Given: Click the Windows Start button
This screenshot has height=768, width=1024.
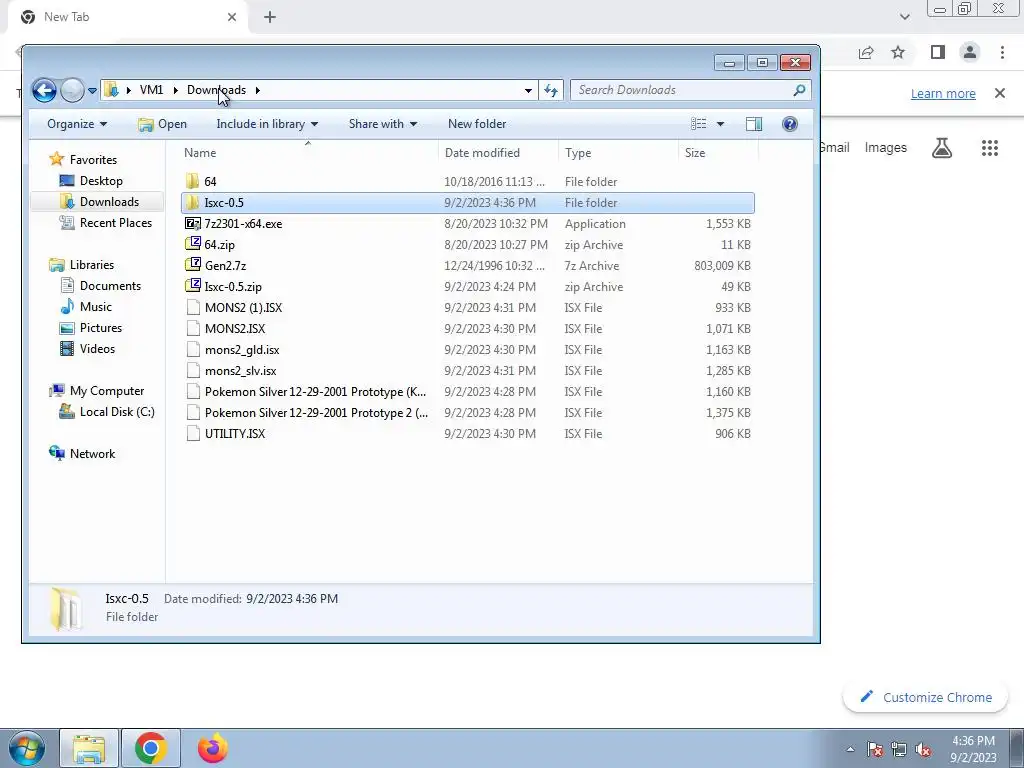Looking at the screenshot, I should [25, 748].
